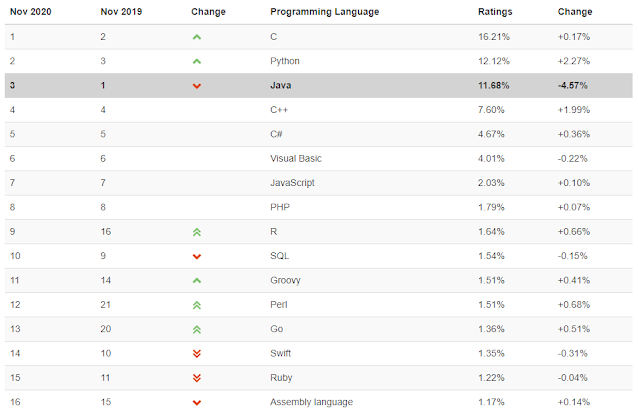This screenshot has height=412, width=638.
Task: Click the green up arrow beside Python
Action: [197, 61]
